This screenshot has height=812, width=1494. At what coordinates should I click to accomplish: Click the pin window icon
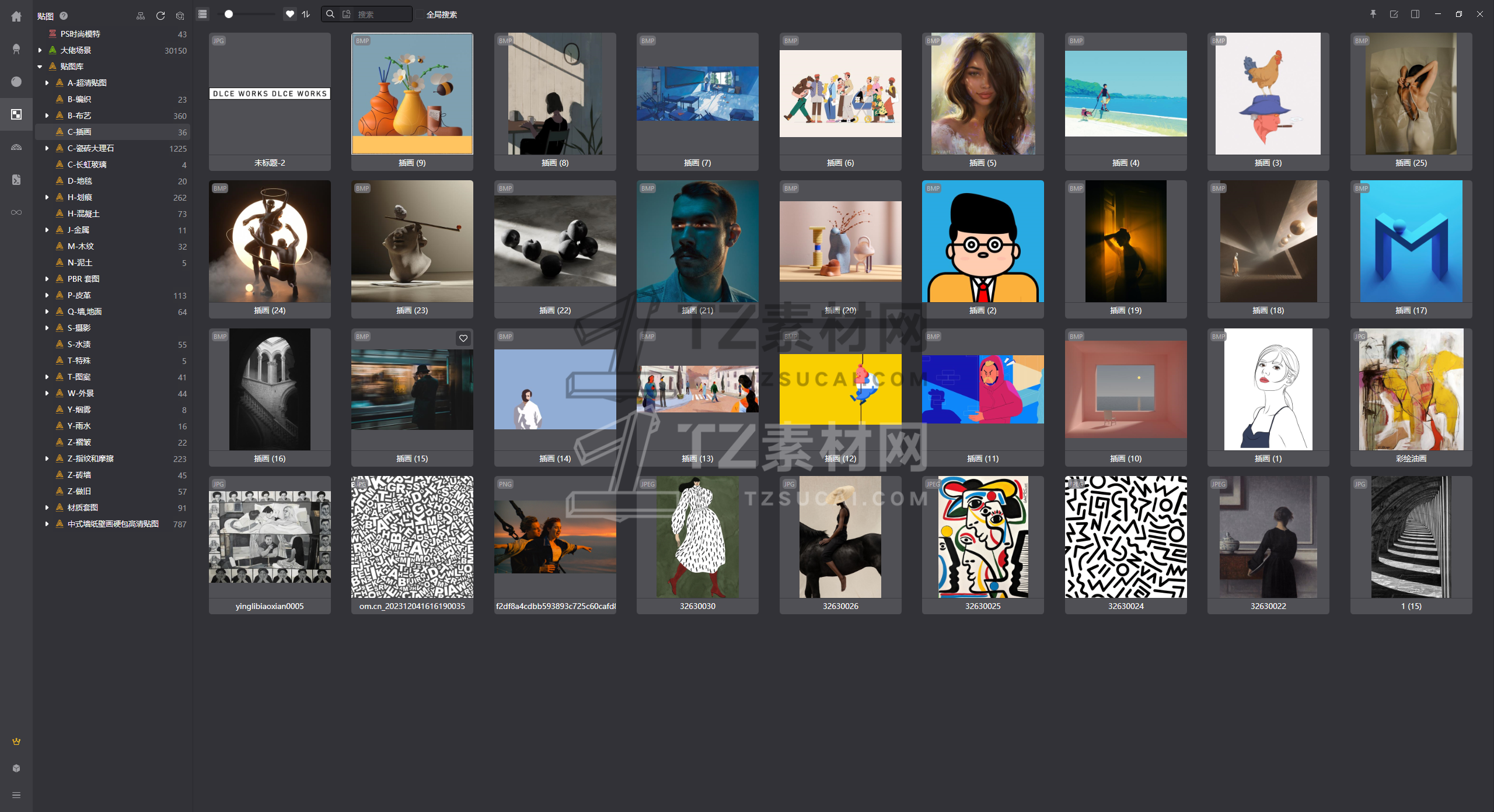[1373, 14]
